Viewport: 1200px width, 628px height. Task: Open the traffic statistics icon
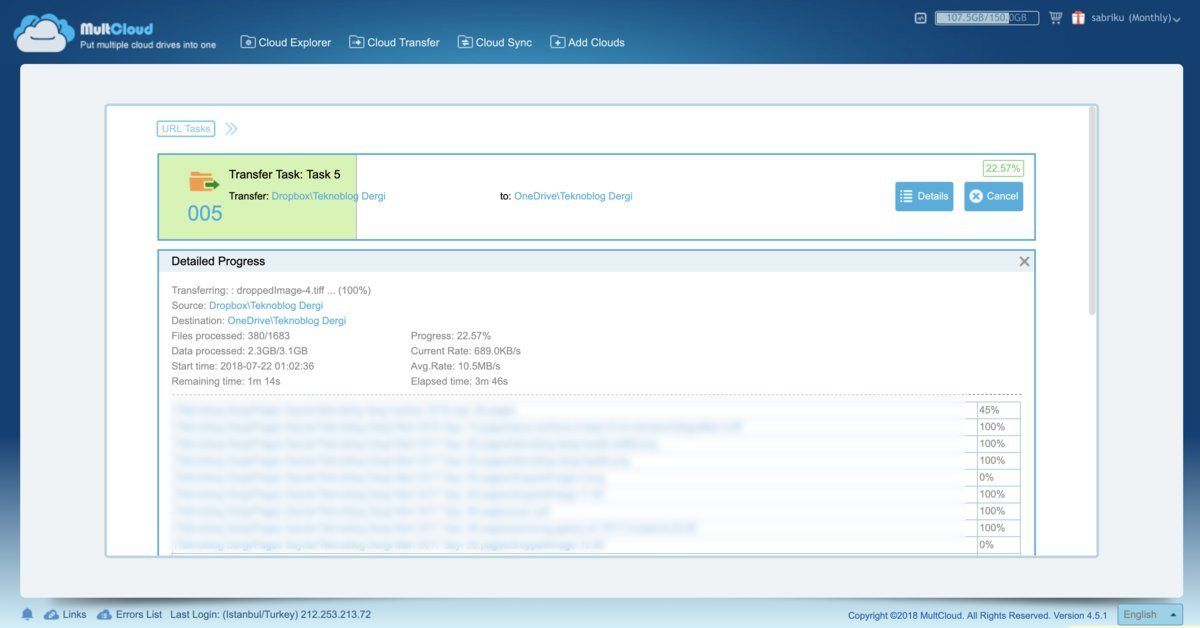tap(920, 18)
